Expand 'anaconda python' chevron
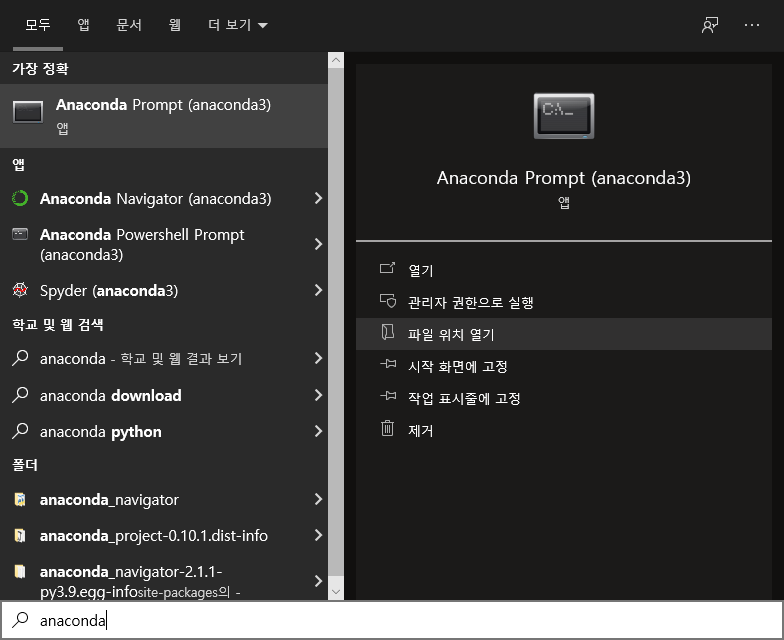The image size is (784, 640). point(318,431)
